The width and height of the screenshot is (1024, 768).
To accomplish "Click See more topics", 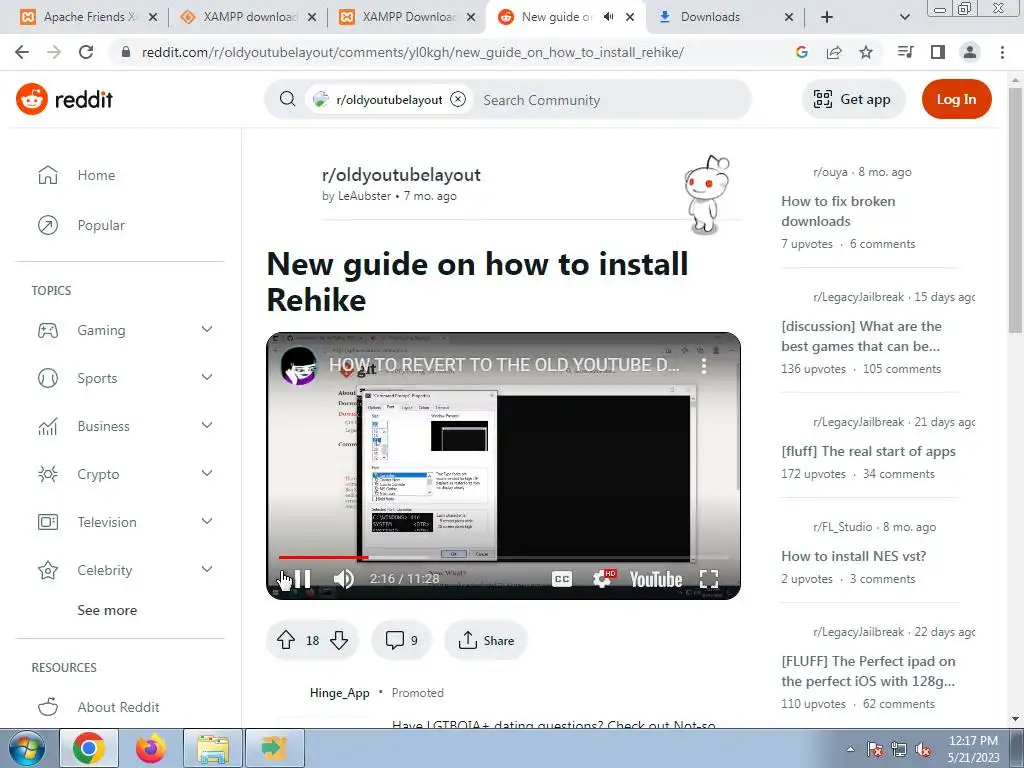I will 107,610.
